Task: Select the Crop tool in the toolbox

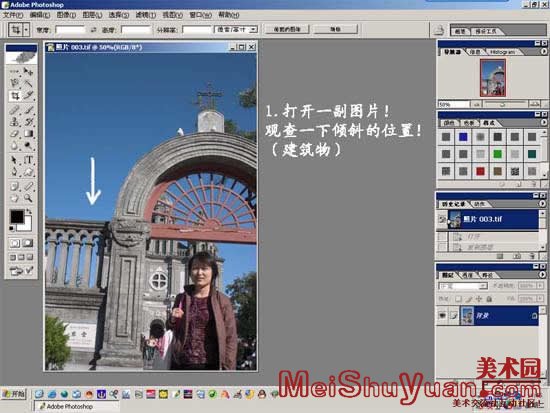Action: tap(14, 95)
